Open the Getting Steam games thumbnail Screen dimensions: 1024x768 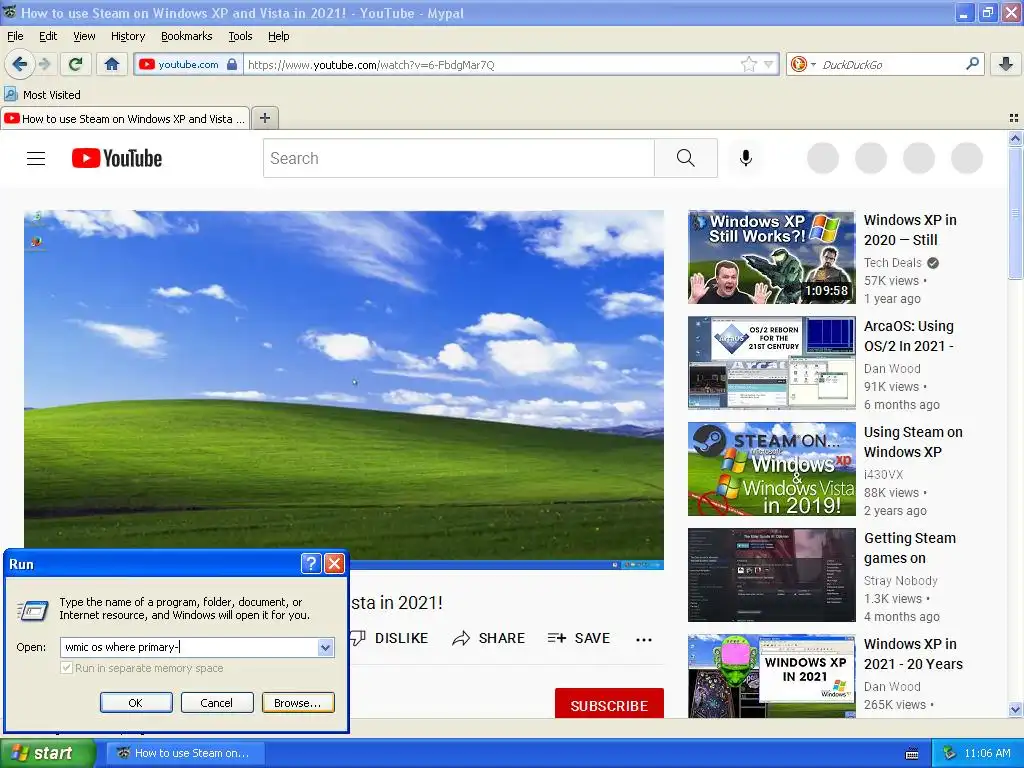[771, 575]
